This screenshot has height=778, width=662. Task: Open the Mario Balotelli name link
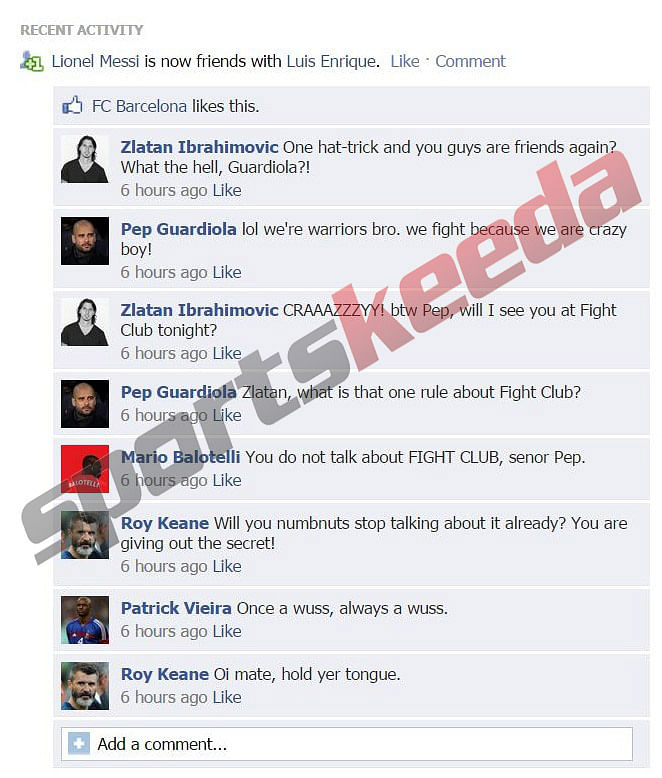coord(181,457)
